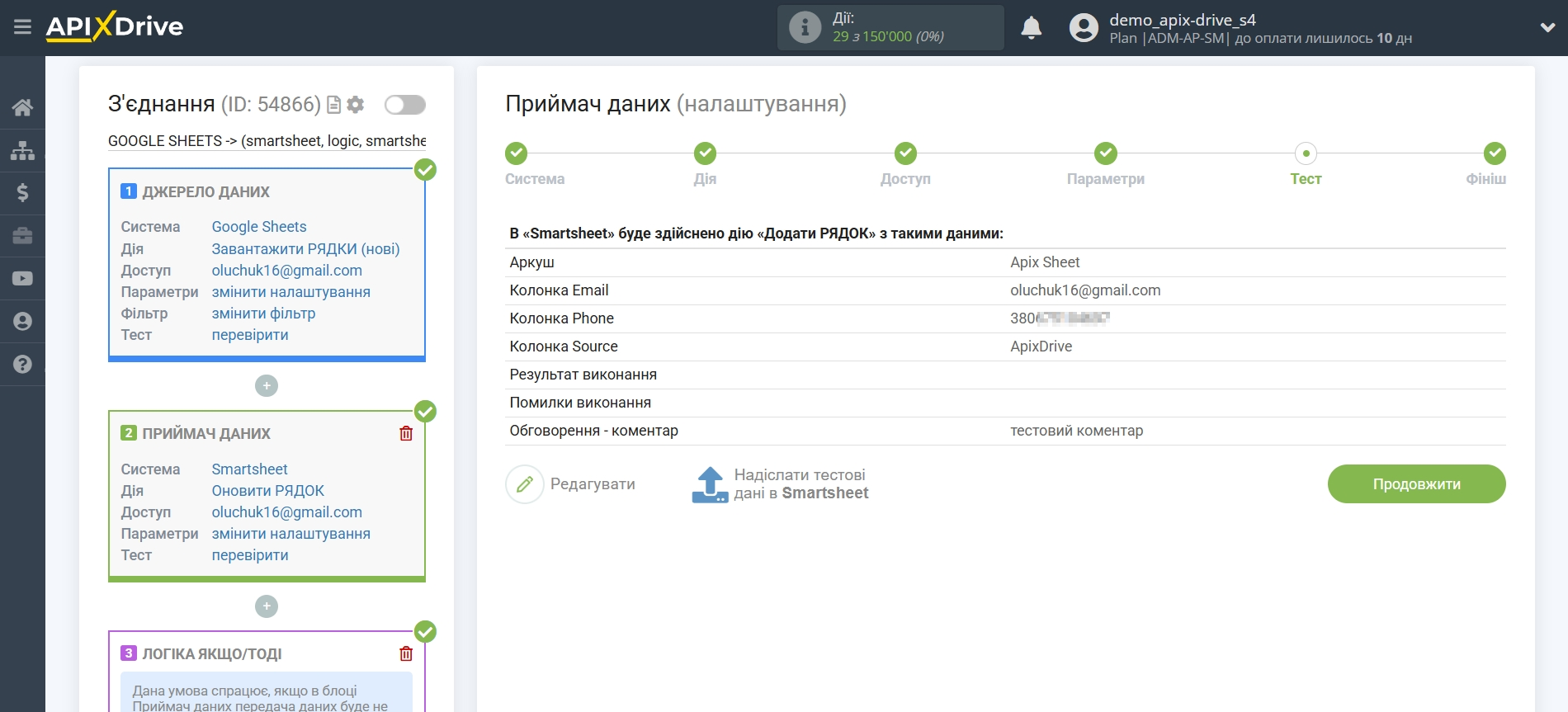Click upload icon to send test data
1568x712 pixels.
pos(710,484)
